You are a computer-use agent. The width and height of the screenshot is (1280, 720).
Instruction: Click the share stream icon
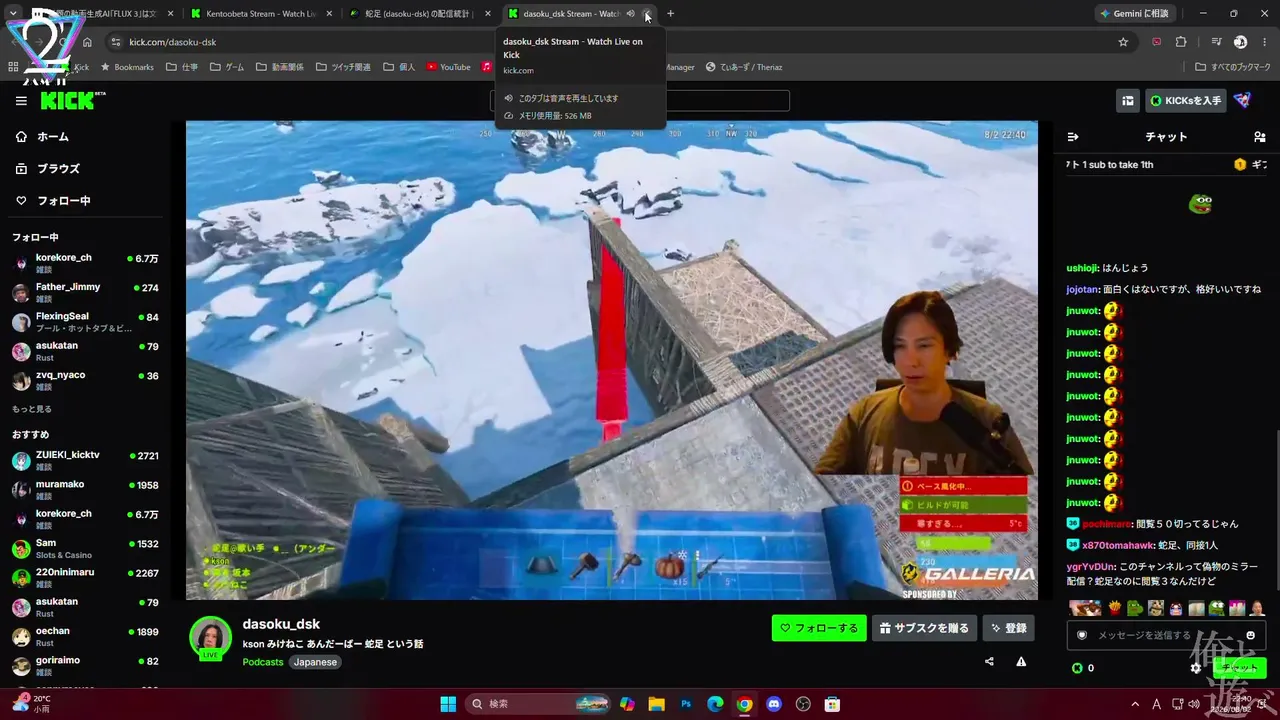click(989, 661)
